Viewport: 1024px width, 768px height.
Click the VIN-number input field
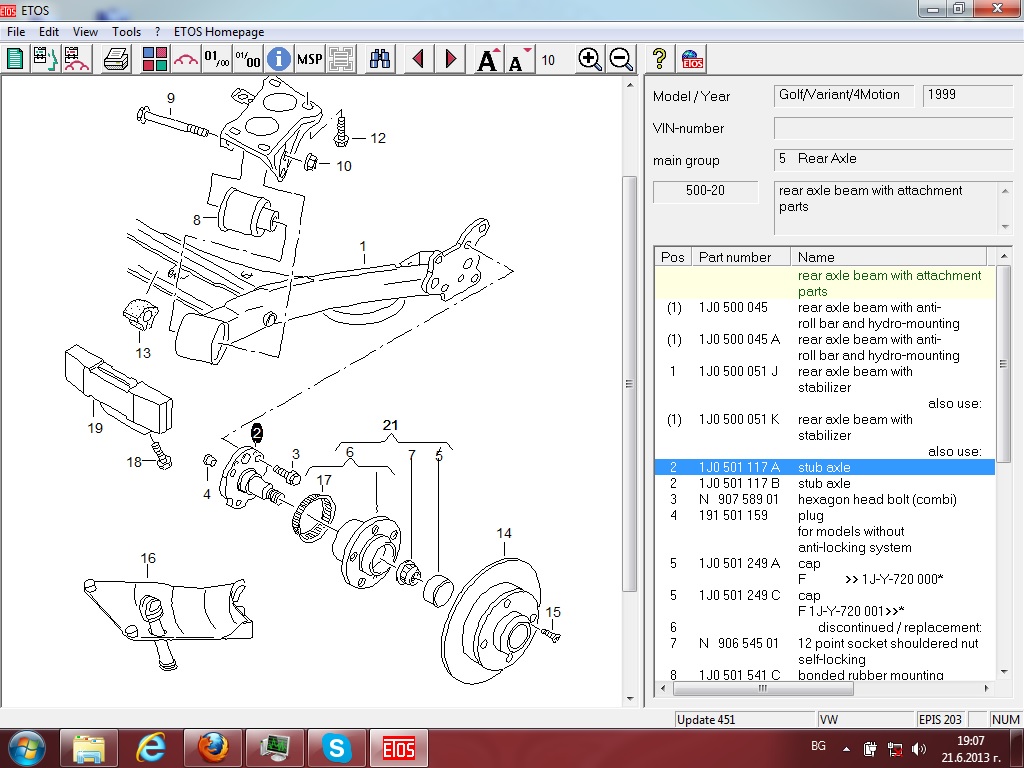click(892, 128)
